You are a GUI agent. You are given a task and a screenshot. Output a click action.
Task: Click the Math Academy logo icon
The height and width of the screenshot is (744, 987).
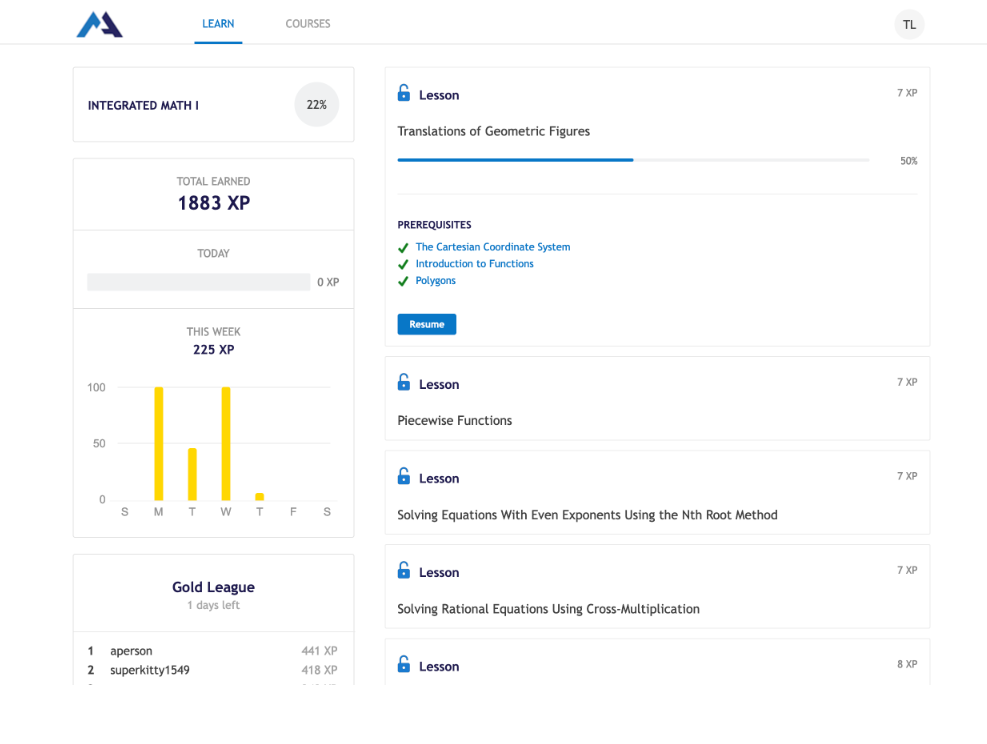(99, 24)
